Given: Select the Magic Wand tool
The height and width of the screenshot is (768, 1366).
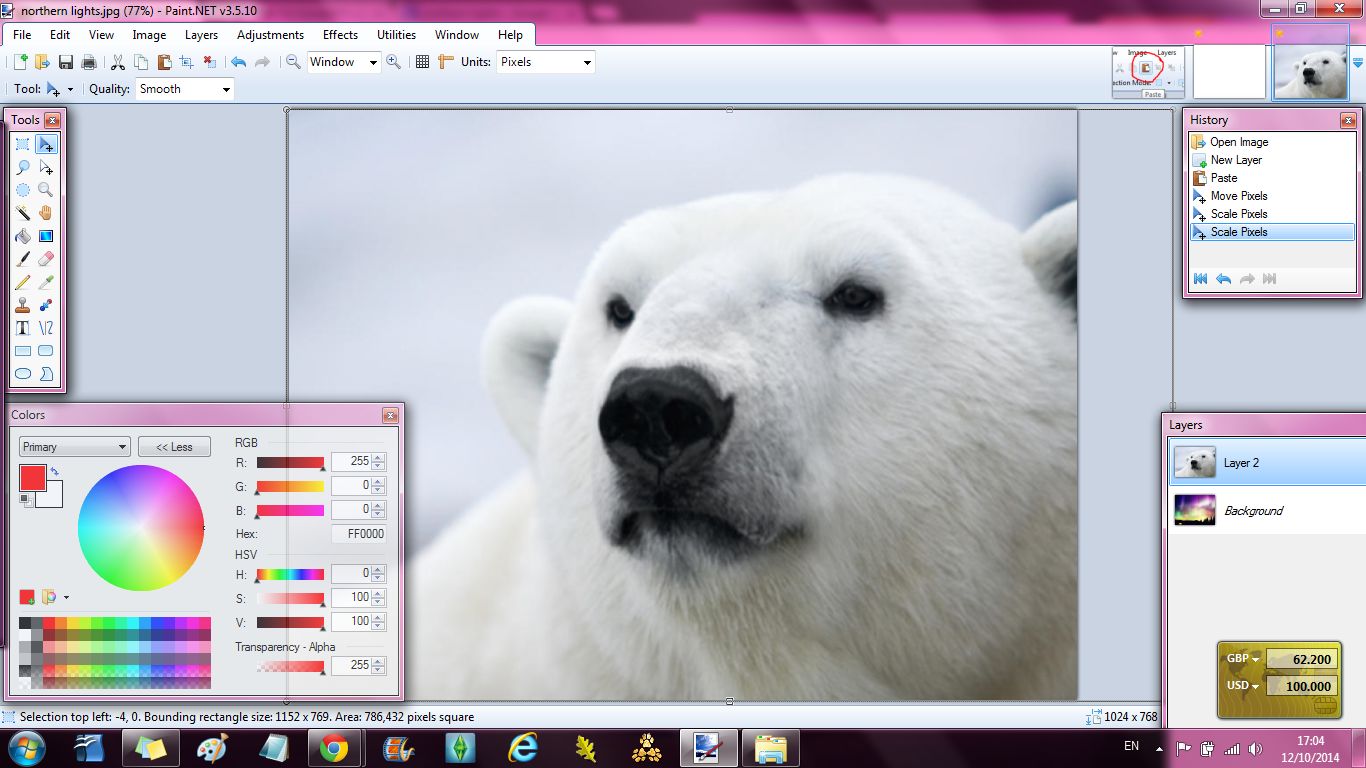Looking at the screenshot, I should coord(22,213).
